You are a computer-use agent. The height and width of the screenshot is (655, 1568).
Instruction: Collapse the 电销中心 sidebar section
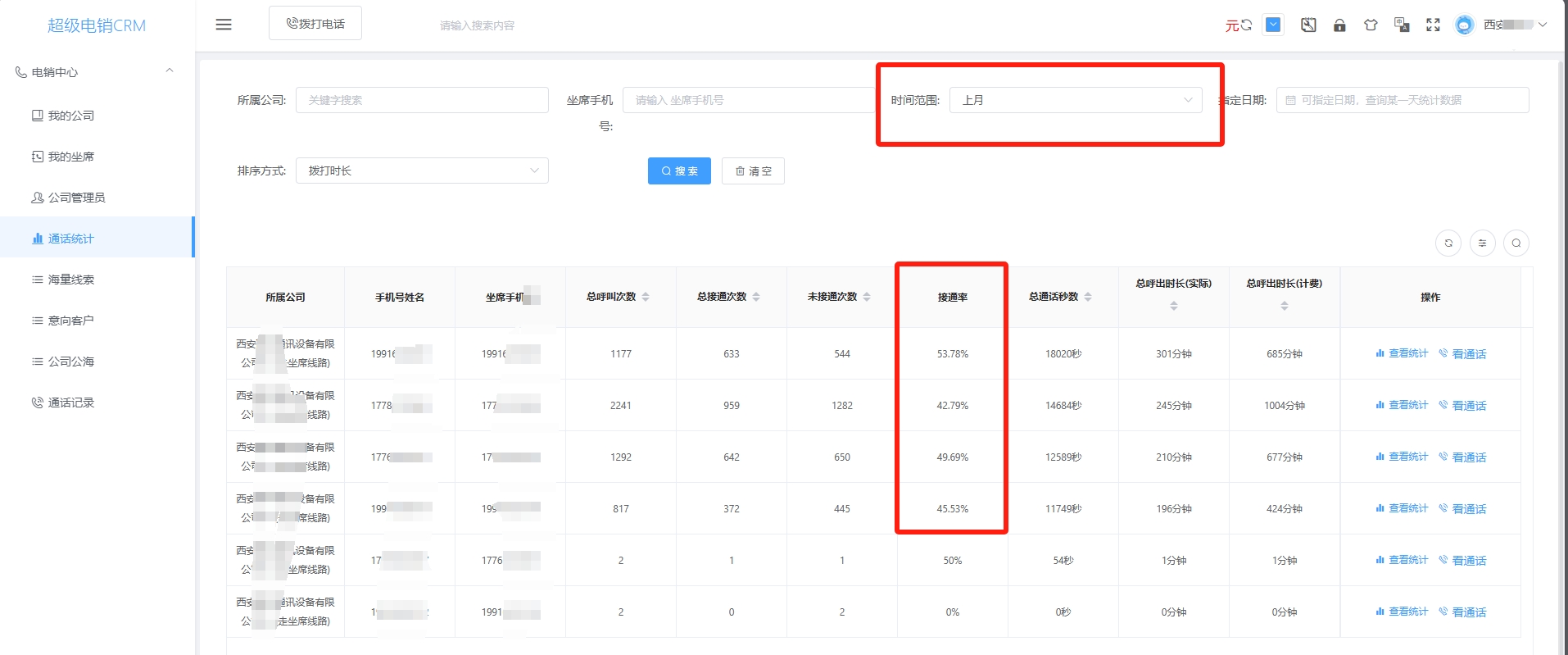click(x=170, y=71)
